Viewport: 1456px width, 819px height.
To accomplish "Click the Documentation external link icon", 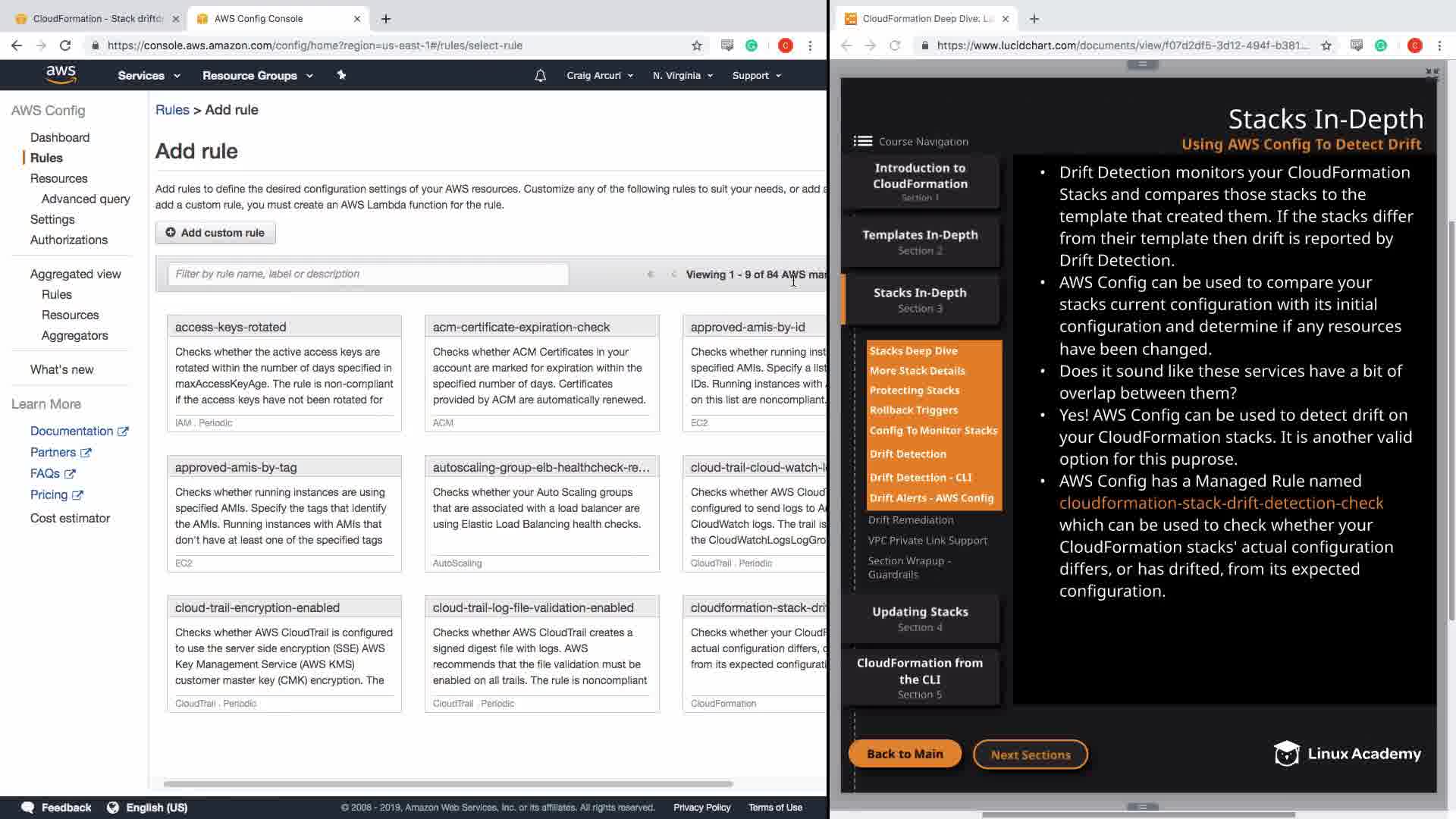I will pyautogui.click(x=124, y=431).
